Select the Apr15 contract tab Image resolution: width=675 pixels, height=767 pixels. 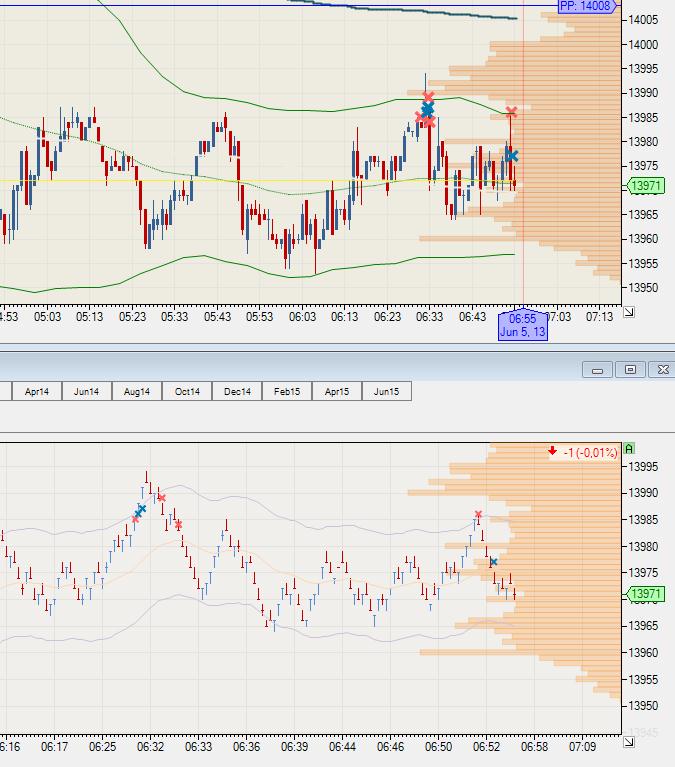point(337,391)
